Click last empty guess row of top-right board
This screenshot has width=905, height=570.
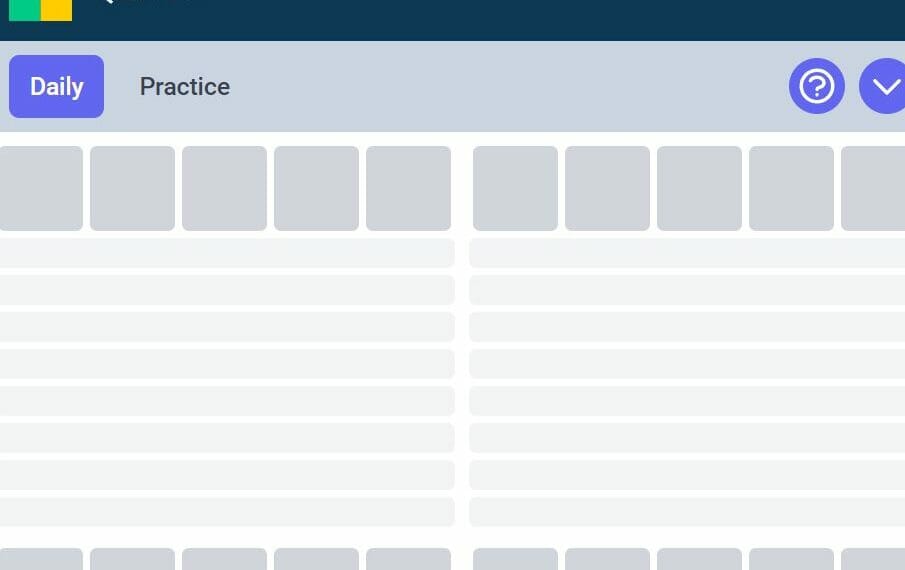(x=687, y=512)
